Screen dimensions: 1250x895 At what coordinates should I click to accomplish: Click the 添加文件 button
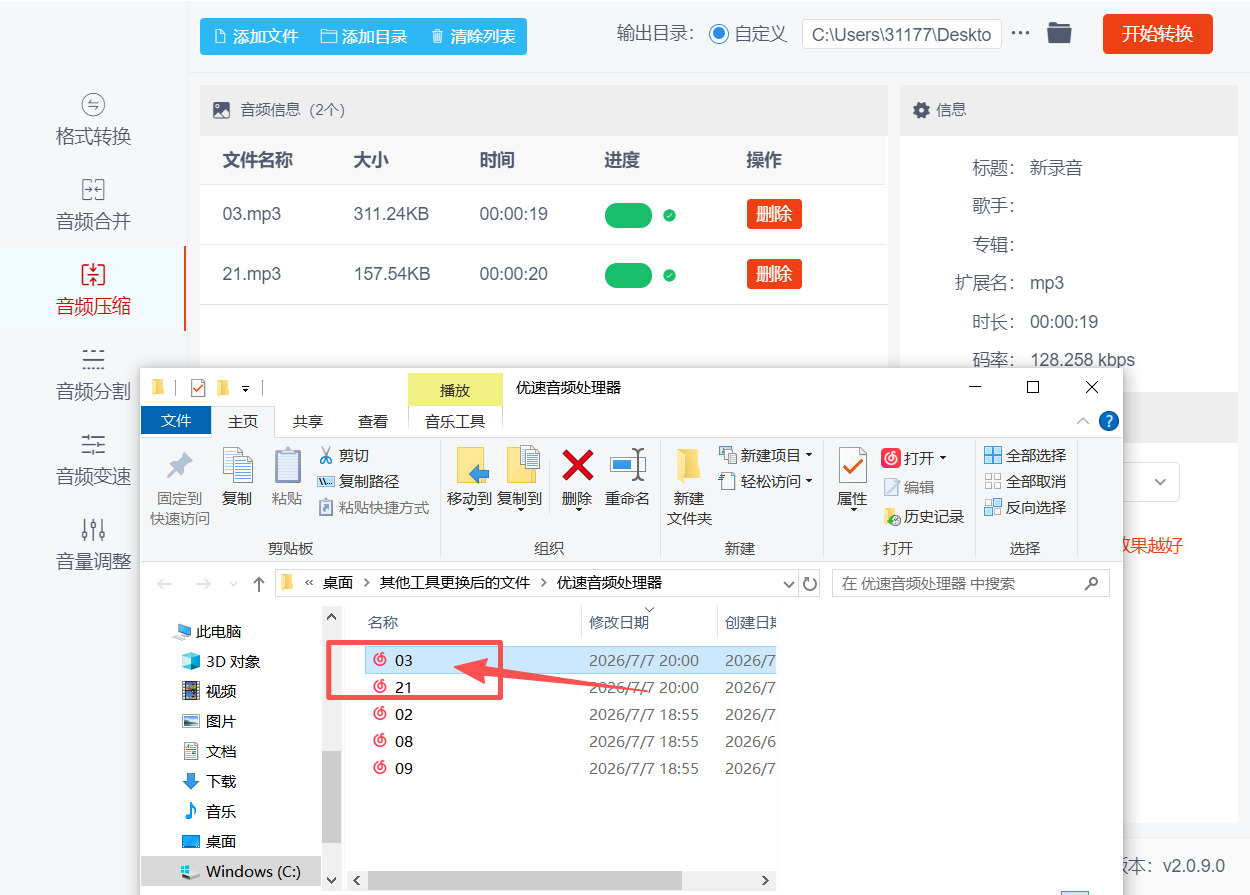[256, 36]
